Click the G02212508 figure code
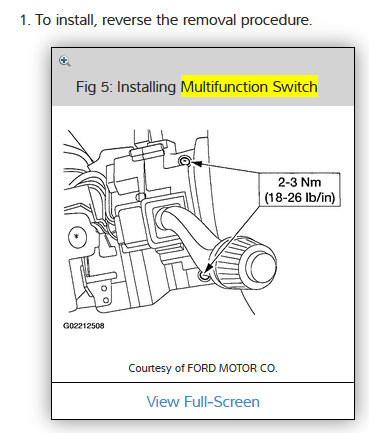Viewport: 369px width, 433px height. [84, 326]
